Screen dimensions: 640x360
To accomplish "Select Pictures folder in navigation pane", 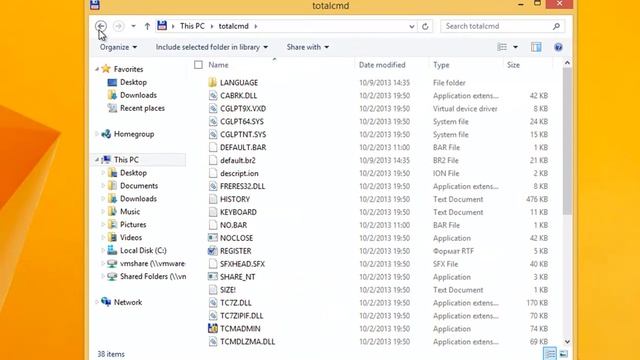I will point(133,224).
